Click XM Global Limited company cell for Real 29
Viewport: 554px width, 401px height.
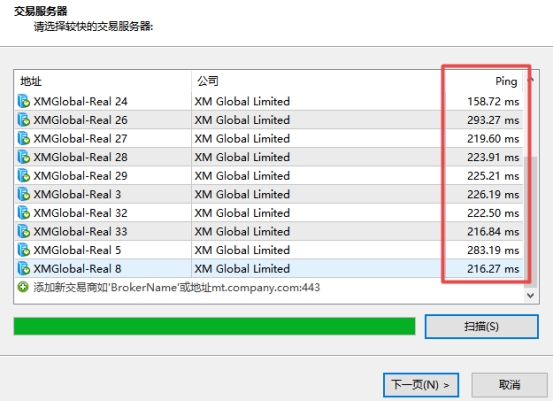(x=242, y=176)
